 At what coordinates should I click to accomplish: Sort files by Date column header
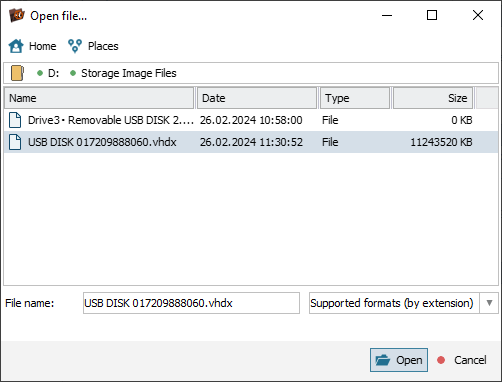(x=257, y=98)
